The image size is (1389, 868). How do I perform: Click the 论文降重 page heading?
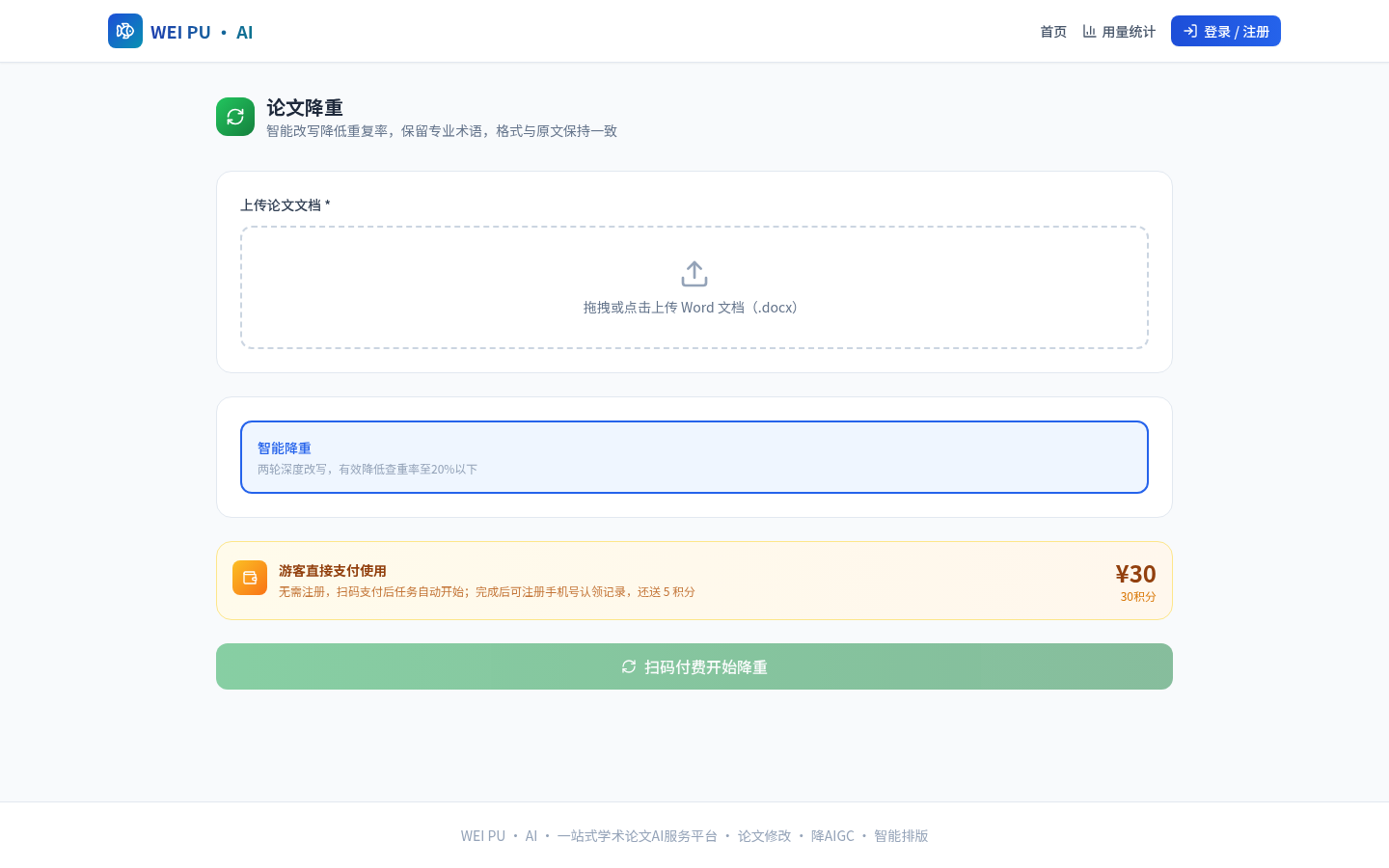305,107
